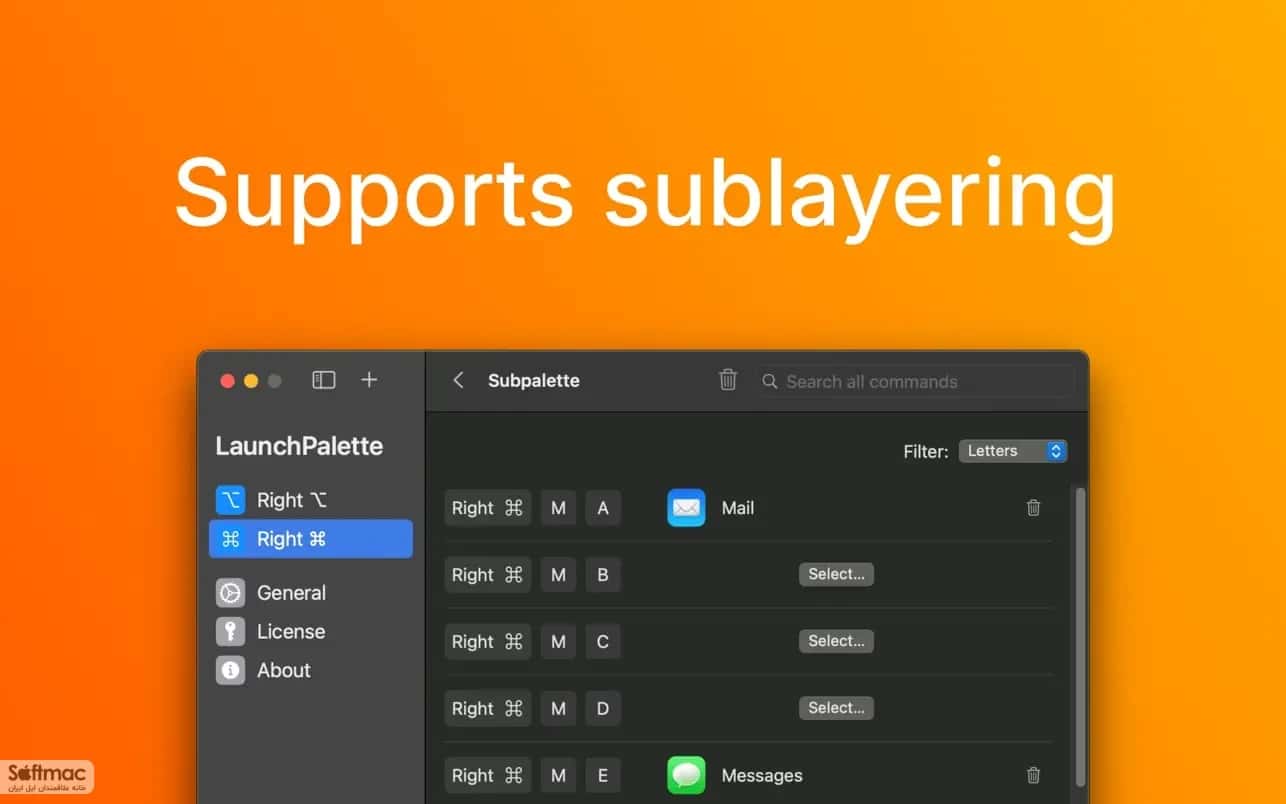Click Select... for the M D shortcut

[836, 708]
